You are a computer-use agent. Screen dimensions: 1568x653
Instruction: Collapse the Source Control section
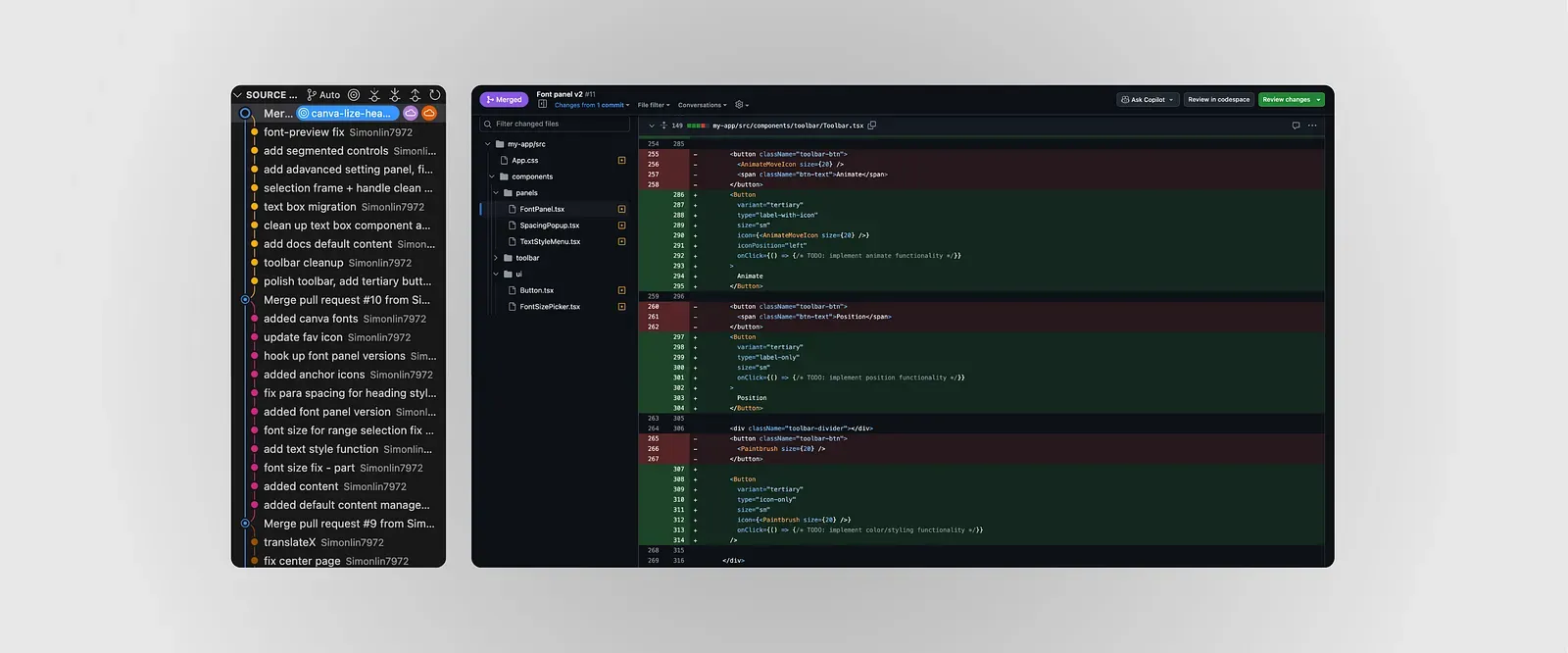[x=237, y=95]
